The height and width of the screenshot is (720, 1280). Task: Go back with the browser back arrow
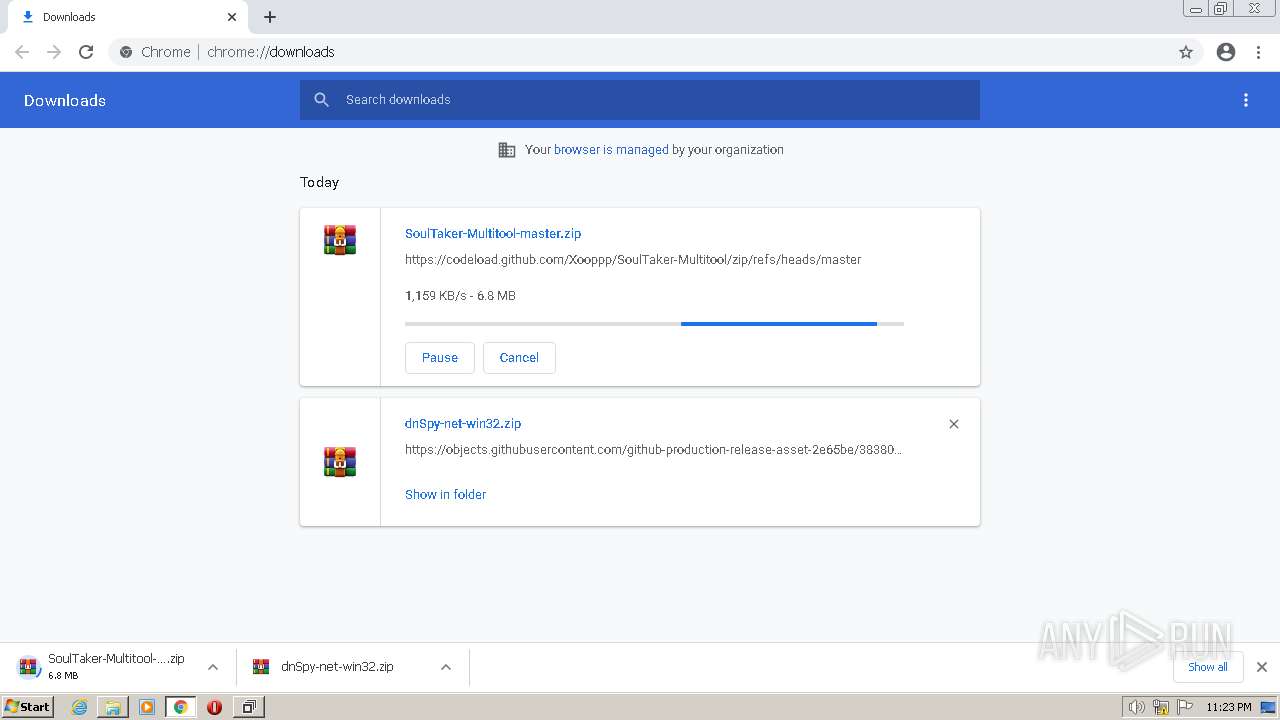pos(22,52)
